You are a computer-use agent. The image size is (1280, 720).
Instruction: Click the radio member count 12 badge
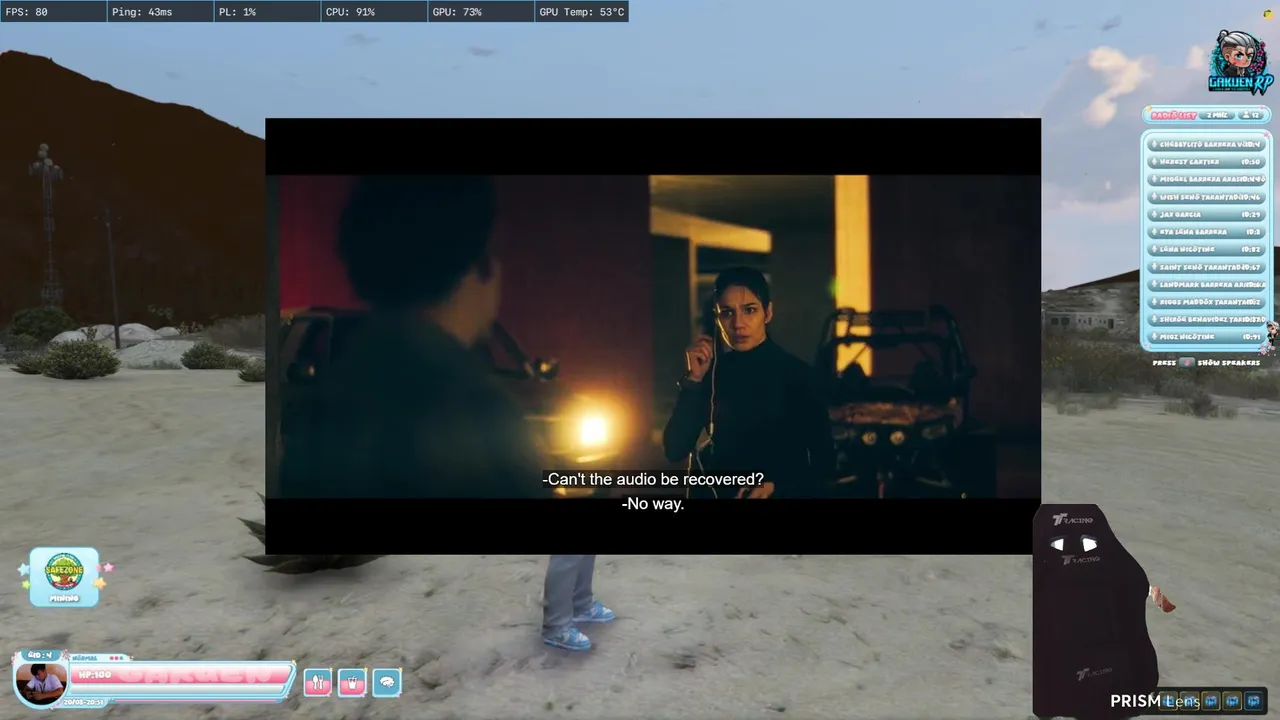pyautogui.click(x=1250, y=116)
